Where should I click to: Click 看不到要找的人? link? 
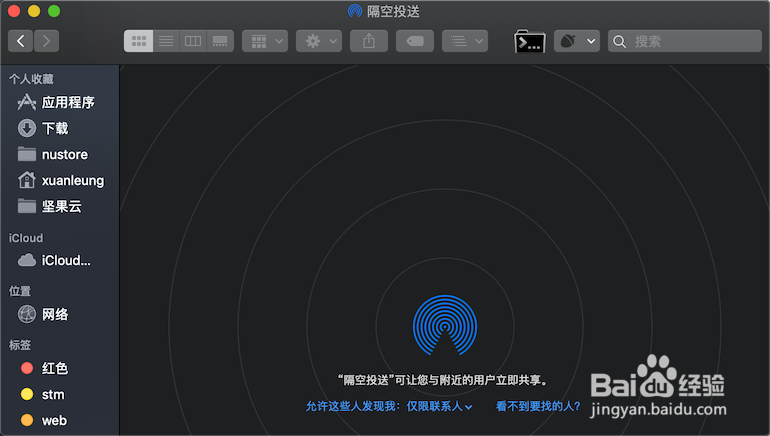click(538, 406)
